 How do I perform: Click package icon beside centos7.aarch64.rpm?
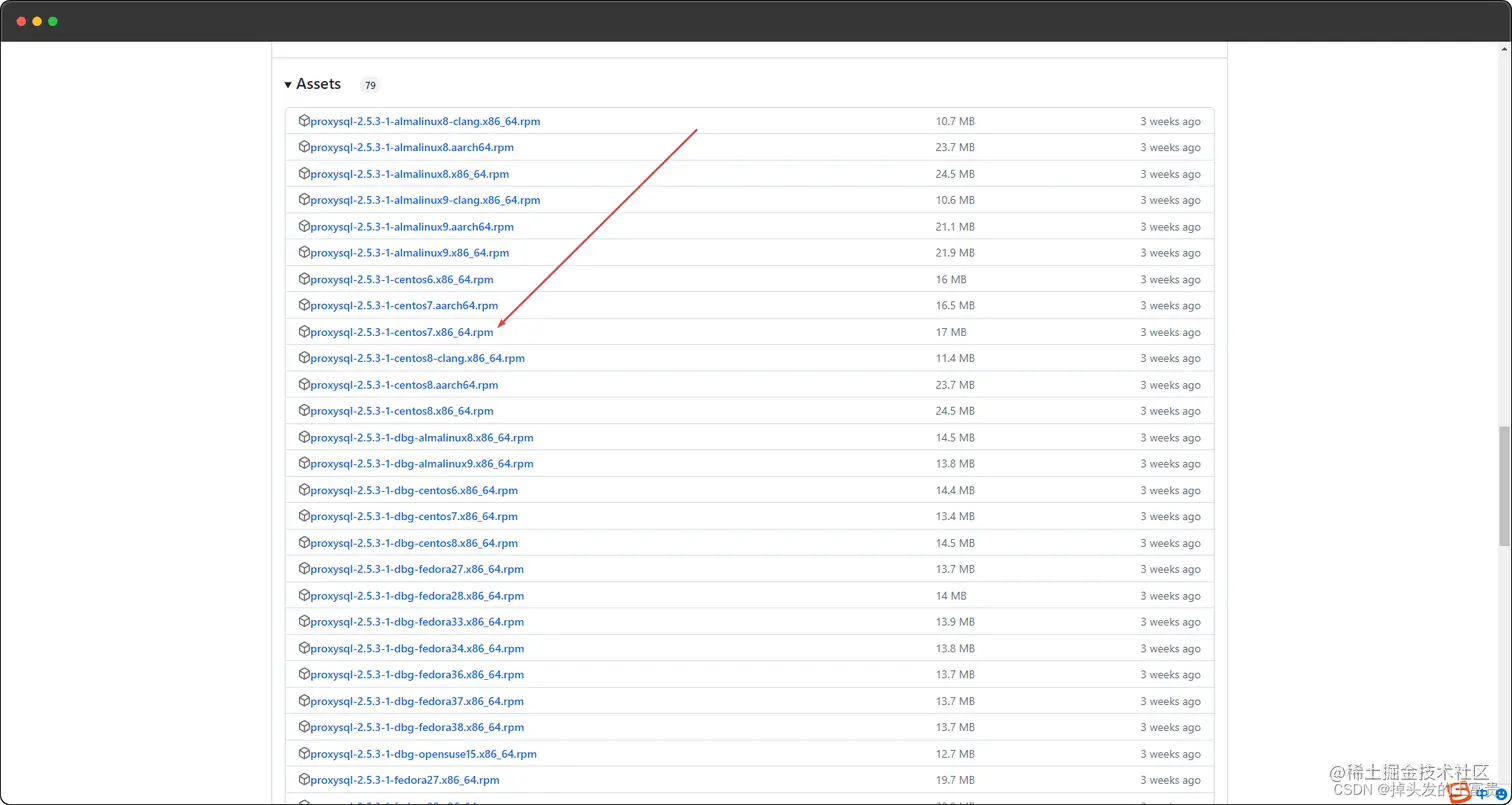[x=304, y=305]
